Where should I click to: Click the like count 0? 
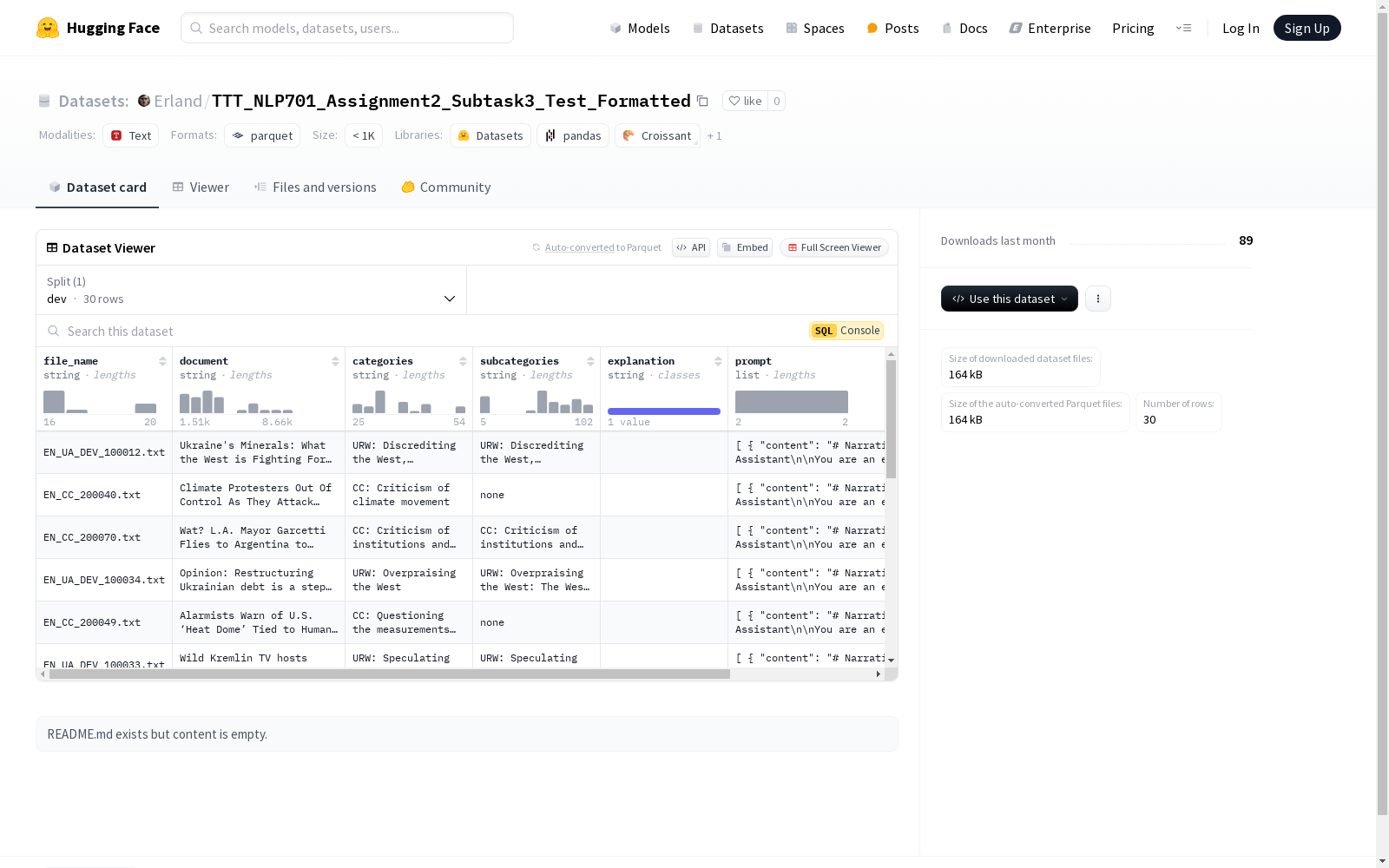click(777, 101)
